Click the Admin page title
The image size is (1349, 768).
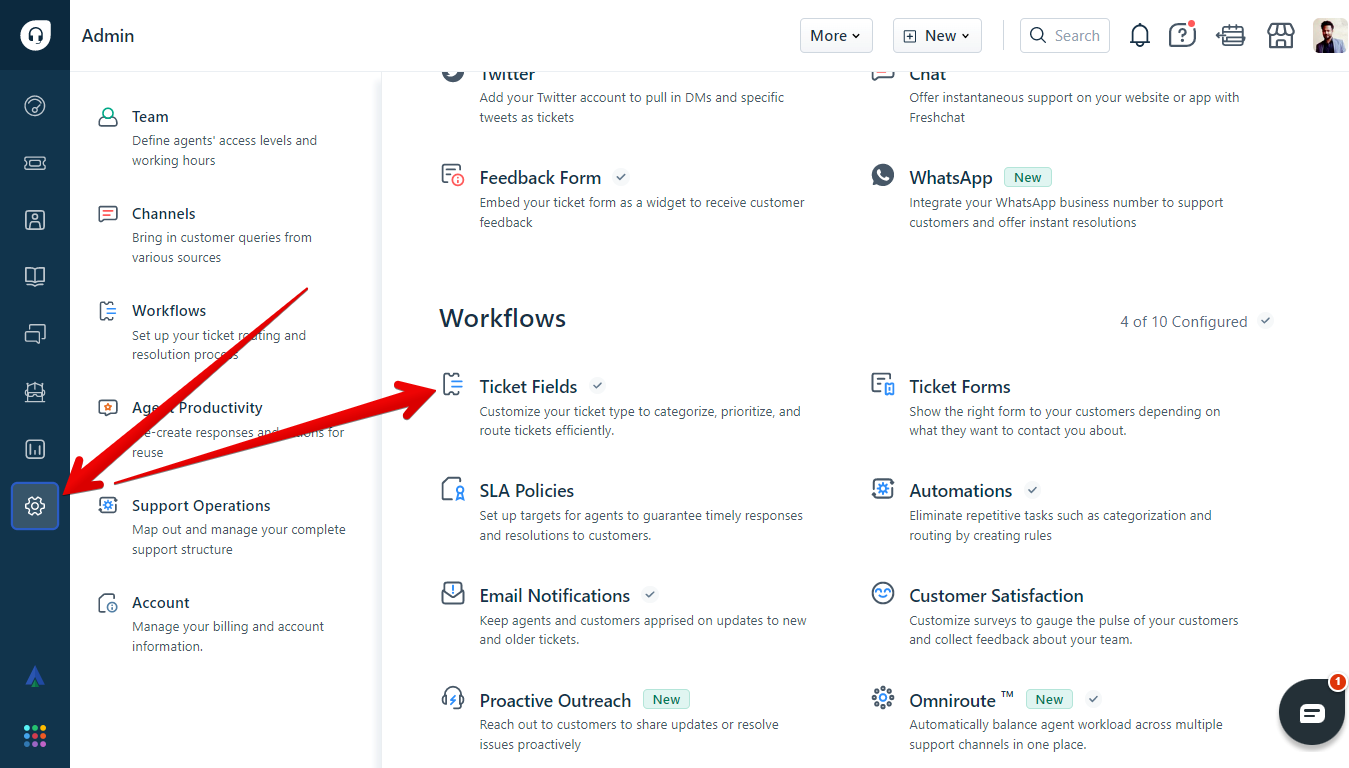click(x=108, y=35)
